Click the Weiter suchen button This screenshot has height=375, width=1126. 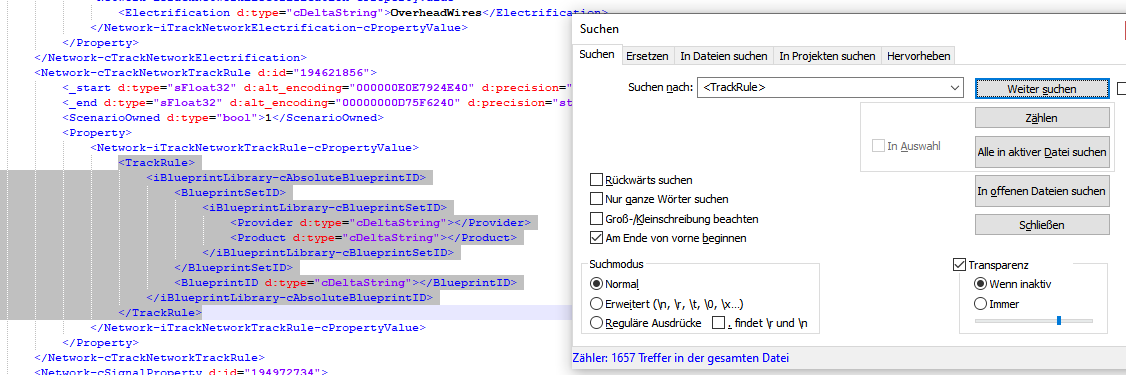click(x=1041, y=88)
